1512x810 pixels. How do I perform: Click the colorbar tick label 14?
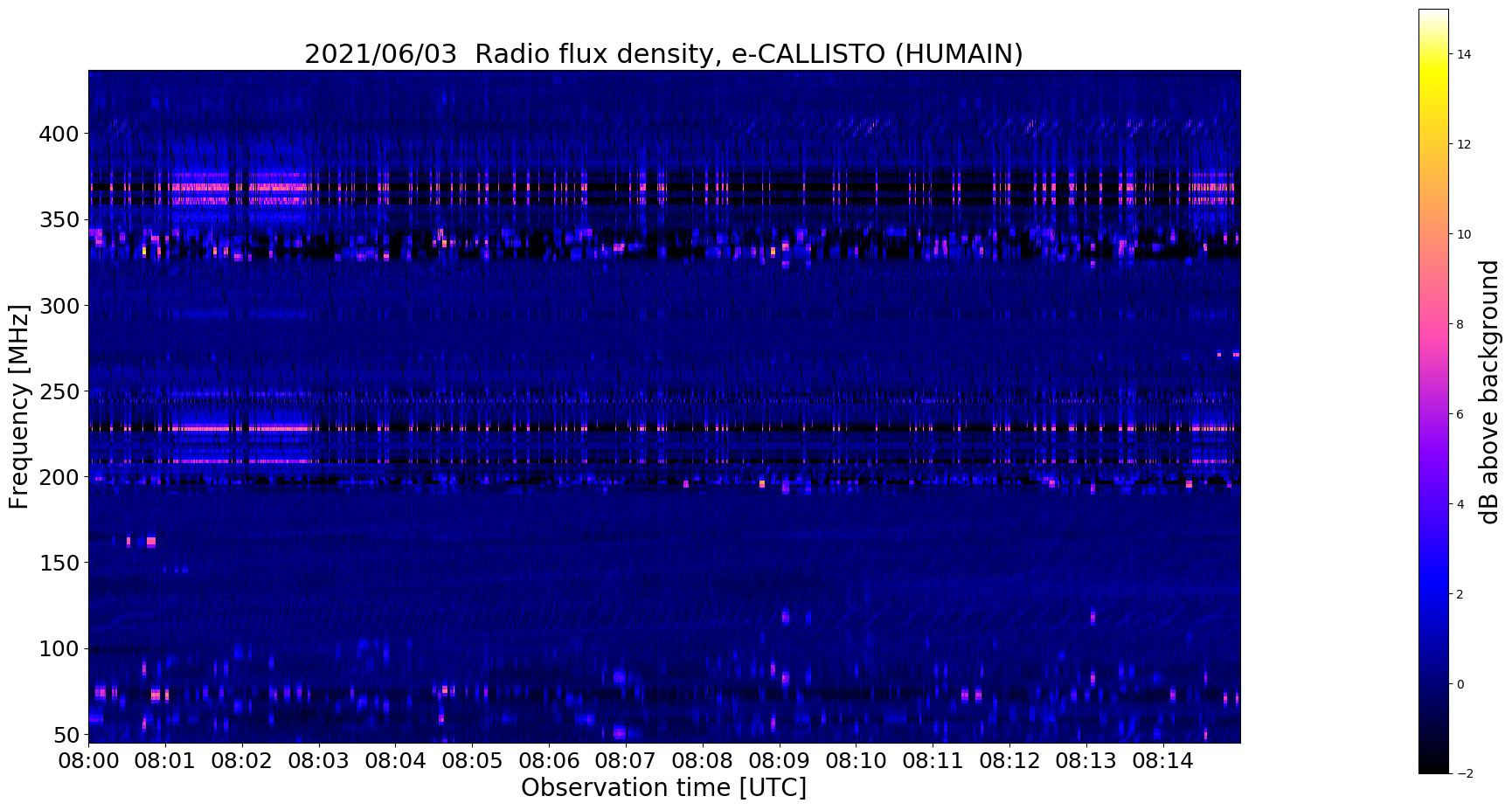(1464, 54)
